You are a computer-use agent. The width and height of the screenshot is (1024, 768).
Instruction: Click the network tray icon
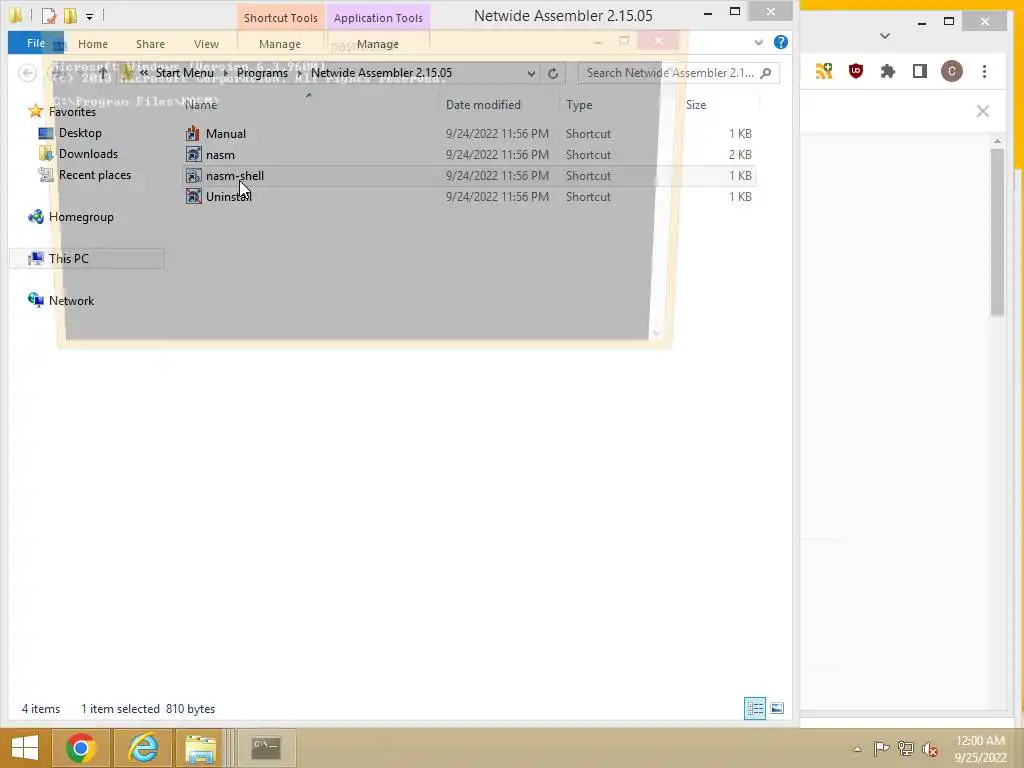tap(905, 748)
